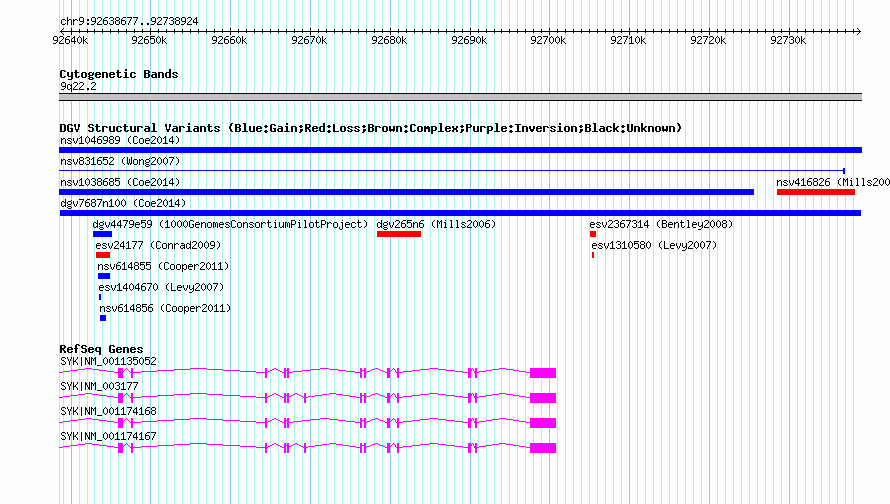Click the blue dgv4479e59 variant bar

point(102,234)
